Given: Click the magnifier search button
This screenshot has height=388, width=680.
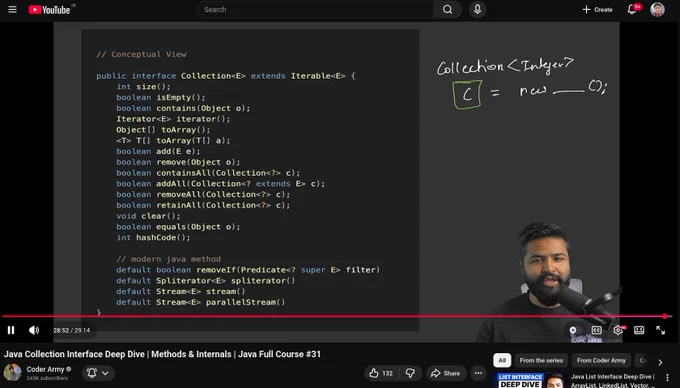Looking at the screenshot, I should [x=448, y=10].
